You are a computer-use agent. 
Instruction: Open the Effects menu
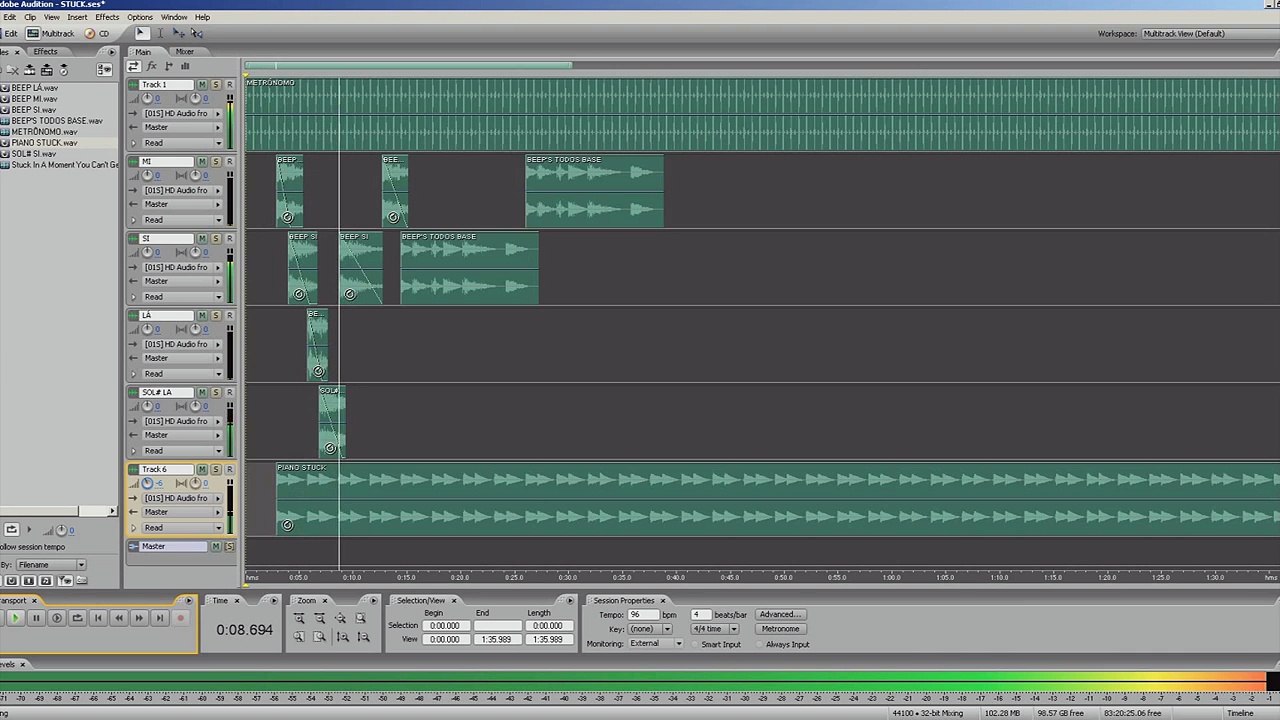coord(107,17)
